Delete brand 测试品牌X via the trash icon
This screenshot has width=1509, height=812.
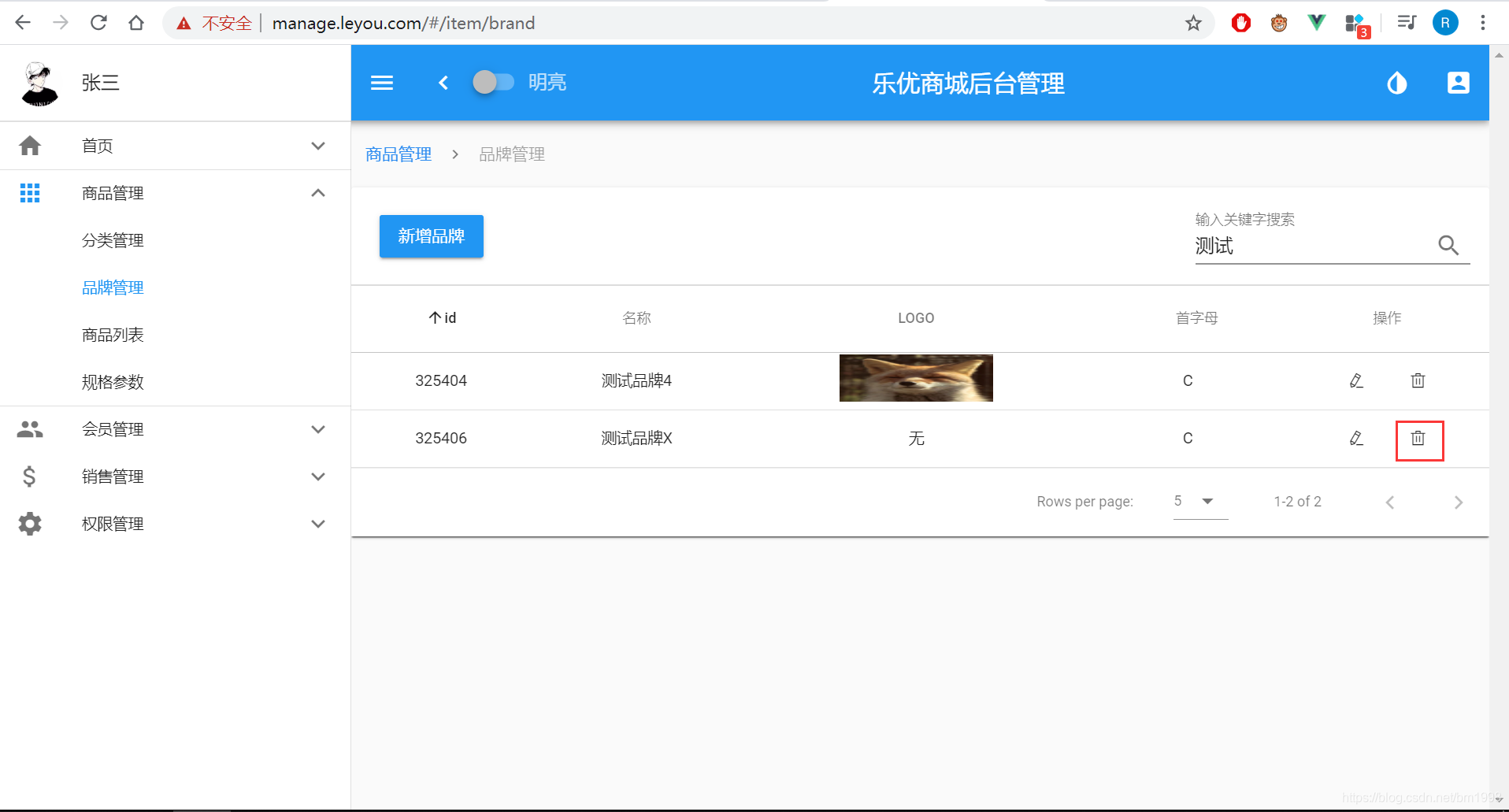tap(1418, 439)
